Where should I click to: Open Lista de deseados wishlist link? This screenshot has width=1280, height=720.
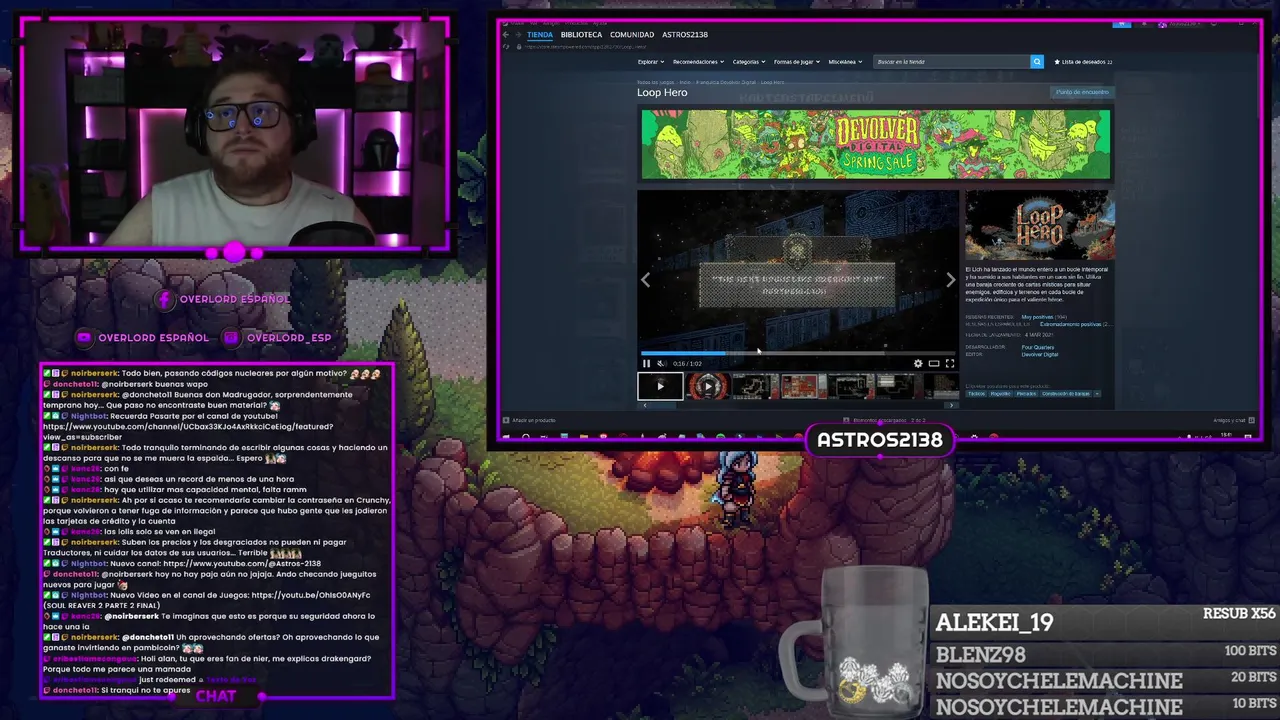coord(1083,62)
